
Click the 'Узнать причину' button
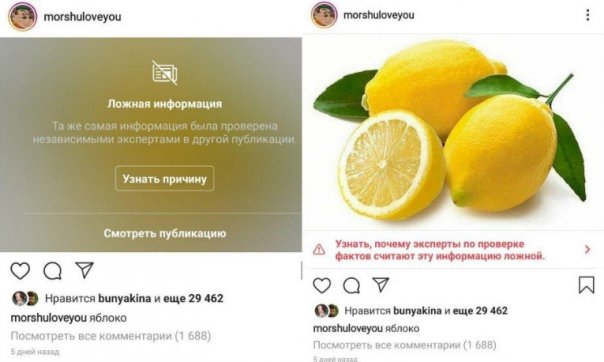[x=164, y=179]
